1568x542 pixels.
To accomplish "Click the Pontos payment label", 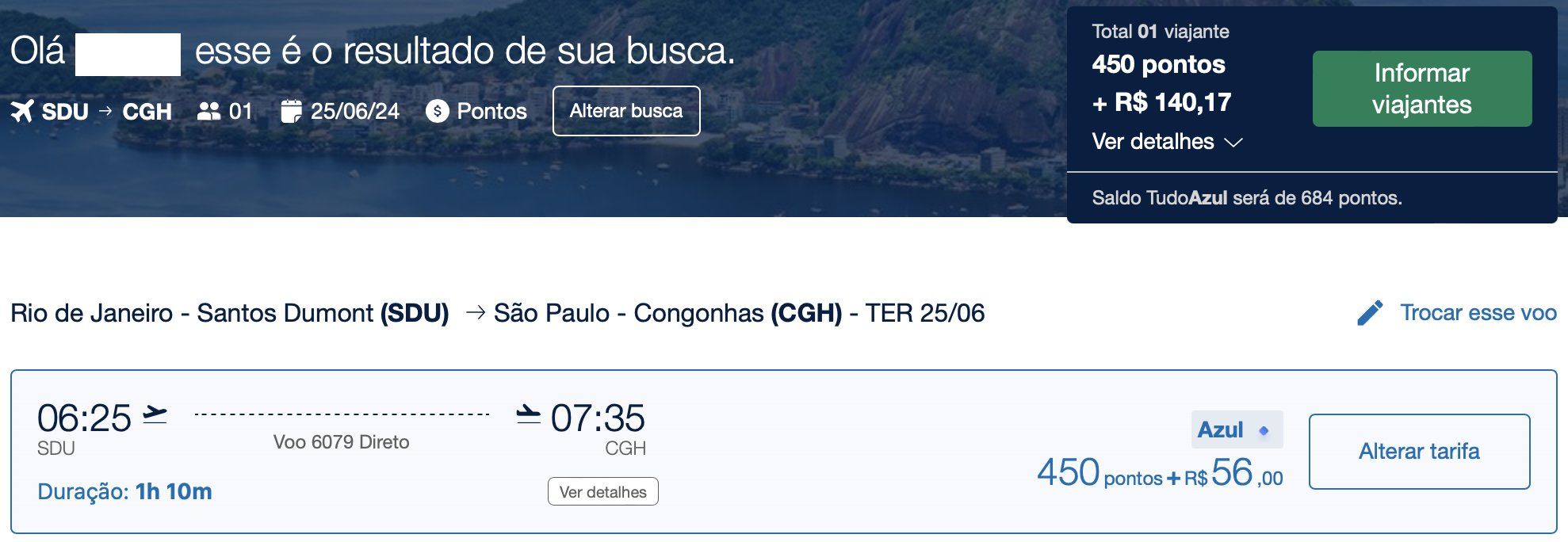I will pyautogui.click(x=491, y=111).
